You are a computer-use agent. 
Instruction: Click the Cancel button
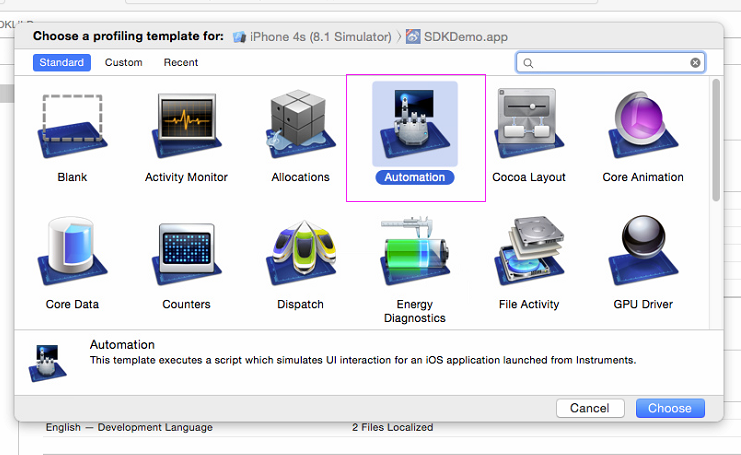pos(590,408)
